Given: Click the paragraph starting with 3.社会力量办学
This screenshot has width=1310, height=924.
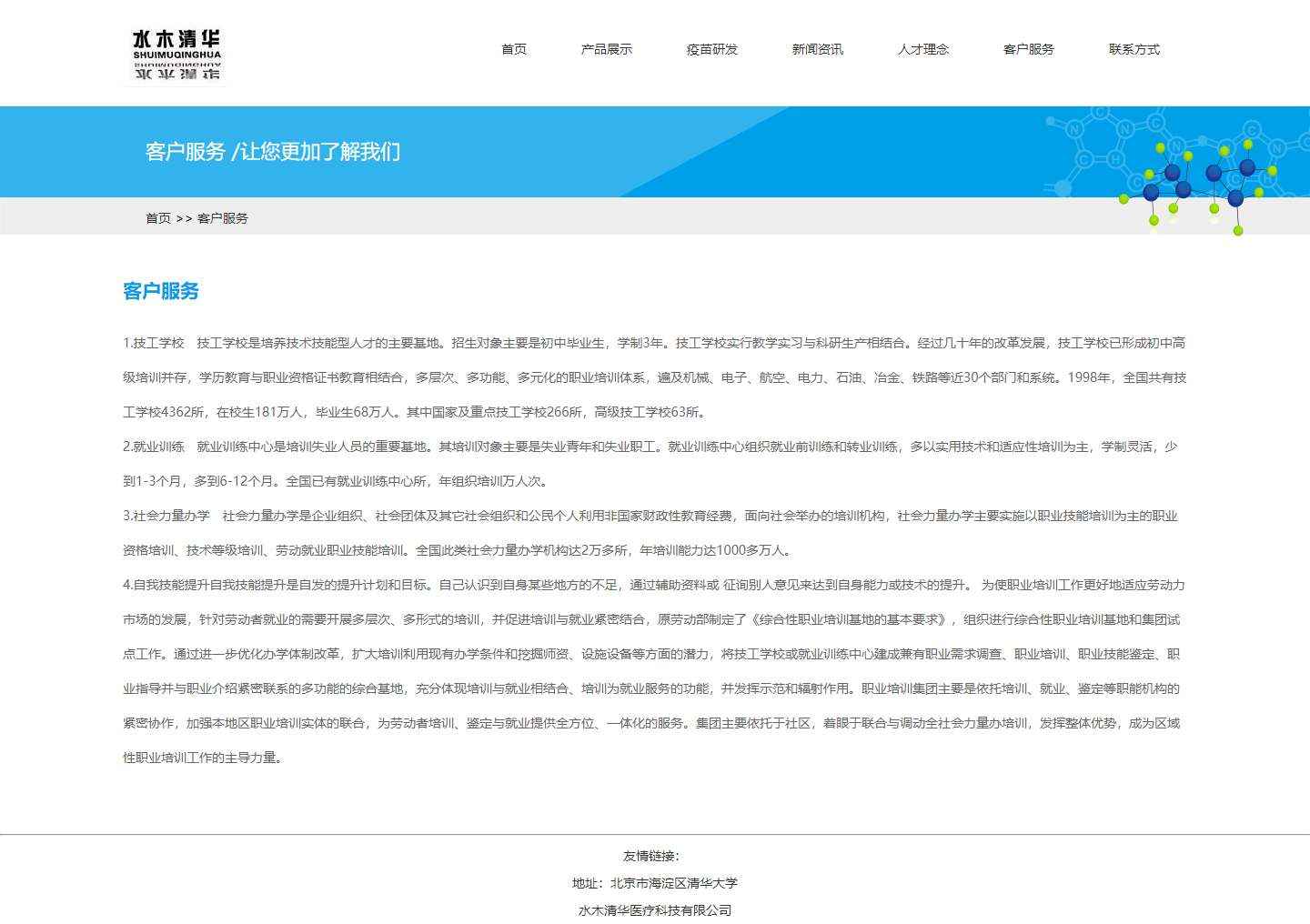Looking at the screenshot, I should pyautogui.click(x=650, y=533).
